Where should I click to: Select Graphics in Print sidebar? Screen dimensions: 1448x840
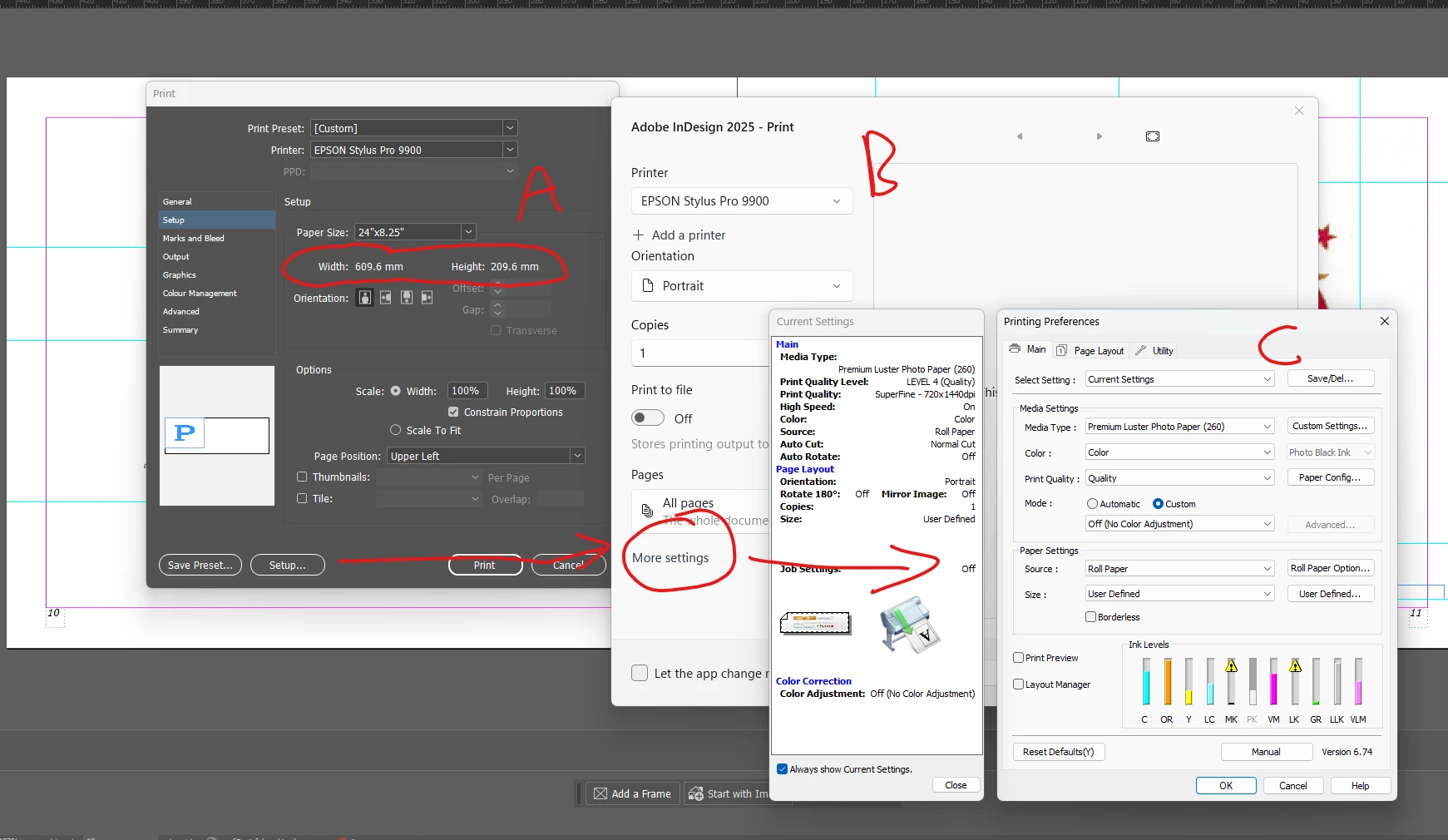217,274
